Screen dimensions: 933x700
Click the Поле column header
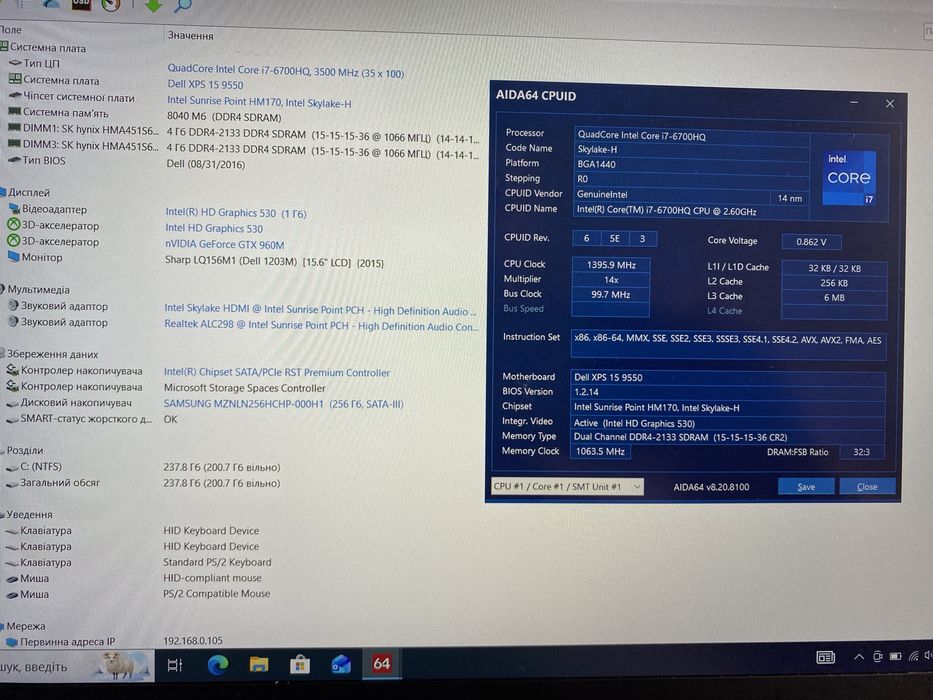point(11,29)
